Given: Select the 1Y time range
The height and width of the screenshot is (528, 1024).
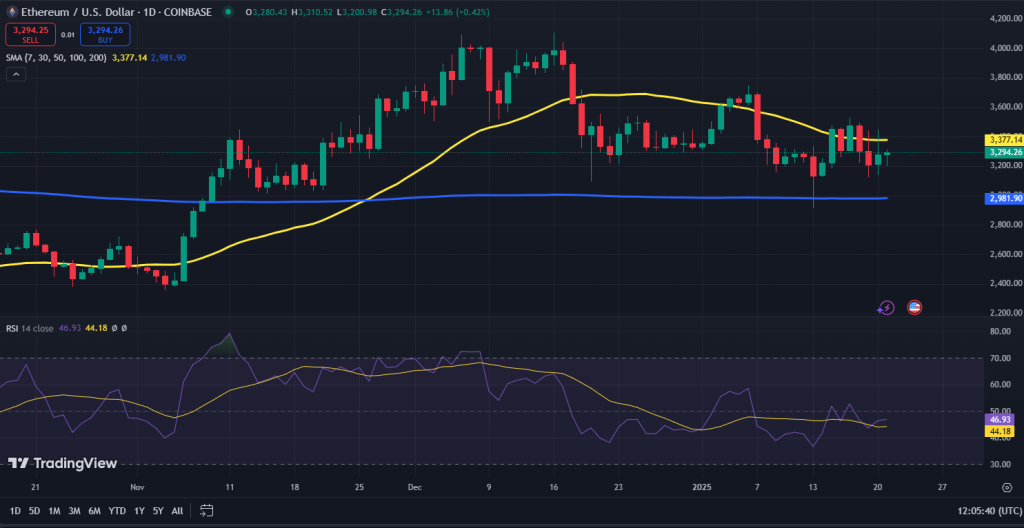Looking at the screenshot, I should (x=139, y=511).
